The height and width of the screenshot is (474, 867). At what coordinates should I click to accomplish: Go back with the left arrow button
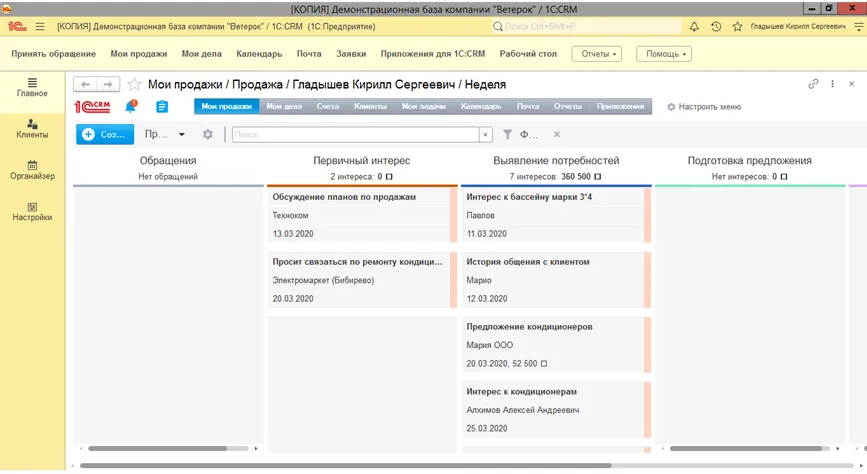point(85,84)
